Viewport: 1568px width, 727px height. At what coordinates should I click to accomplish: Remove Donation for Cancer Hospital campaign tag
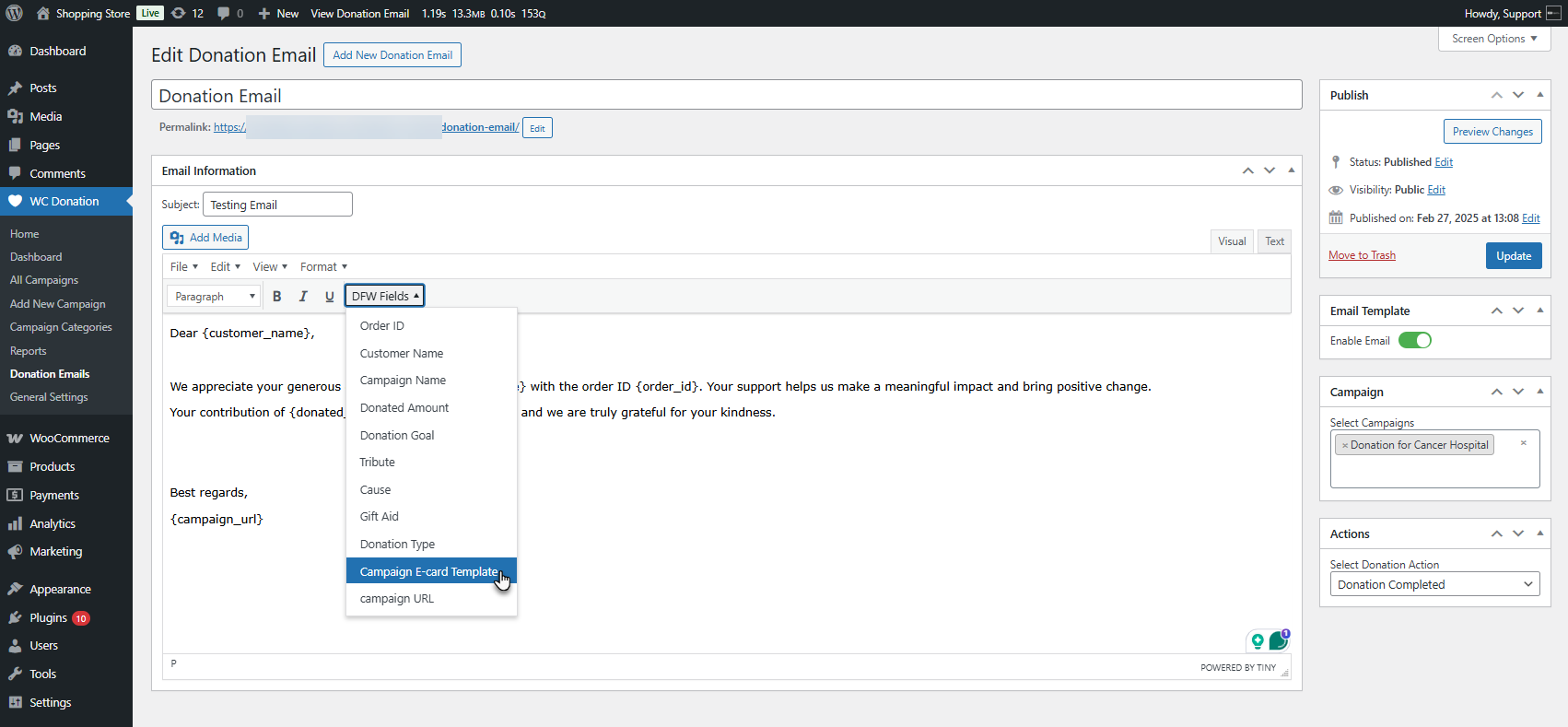pos(1345,445)
